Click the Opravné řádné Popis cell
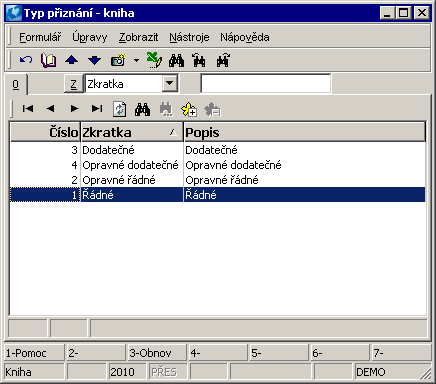This screenshot has width=436, height=384. coord(305,180)
